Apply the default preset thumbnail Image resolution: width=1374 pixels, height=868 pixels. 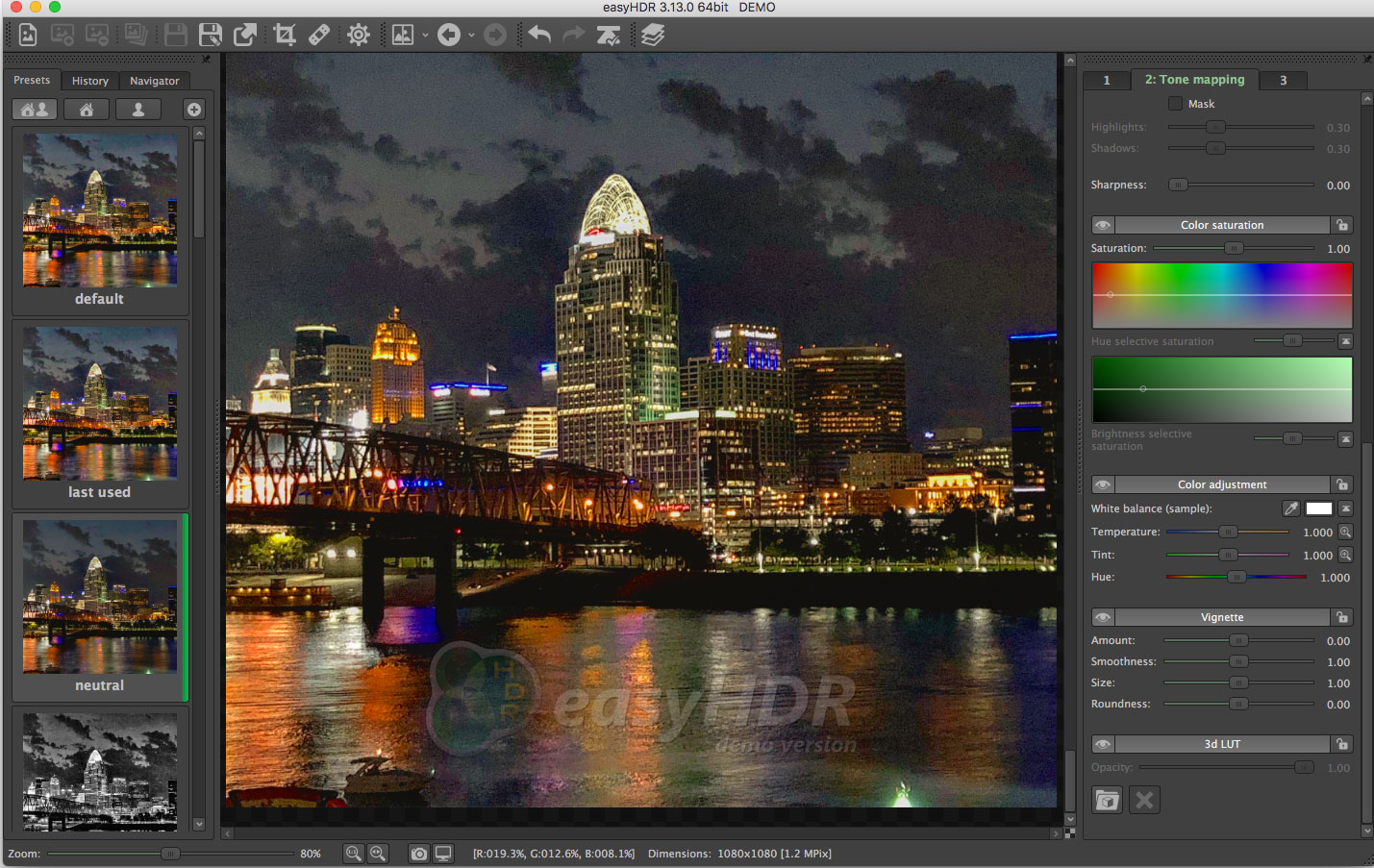[x=100, y=221]
